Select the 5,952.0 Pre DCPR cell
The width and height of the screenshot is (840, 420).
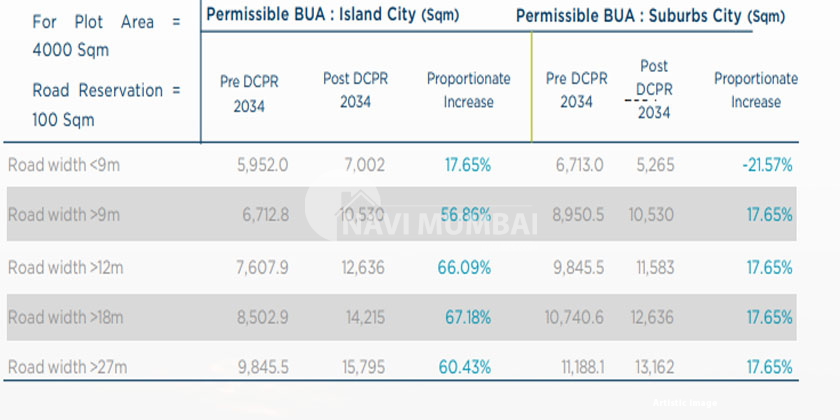tap(264, 165)
